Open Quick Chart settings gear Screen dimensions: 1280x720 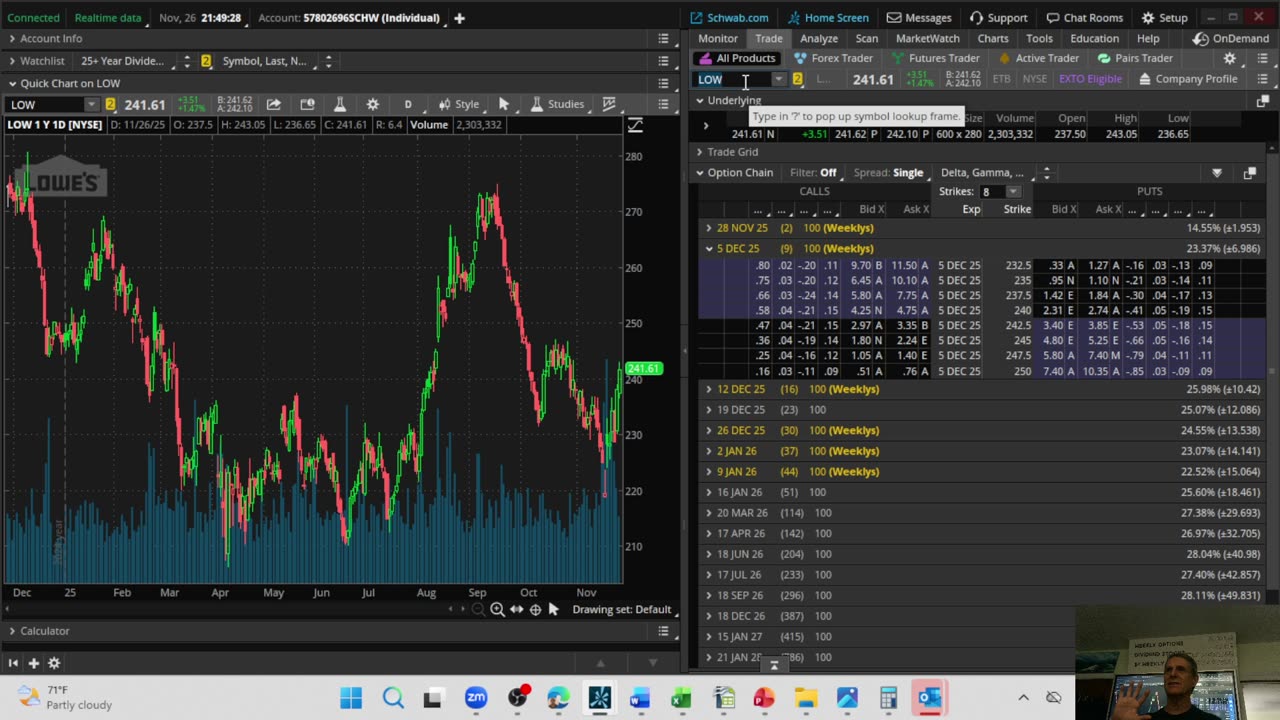[373, 104]
